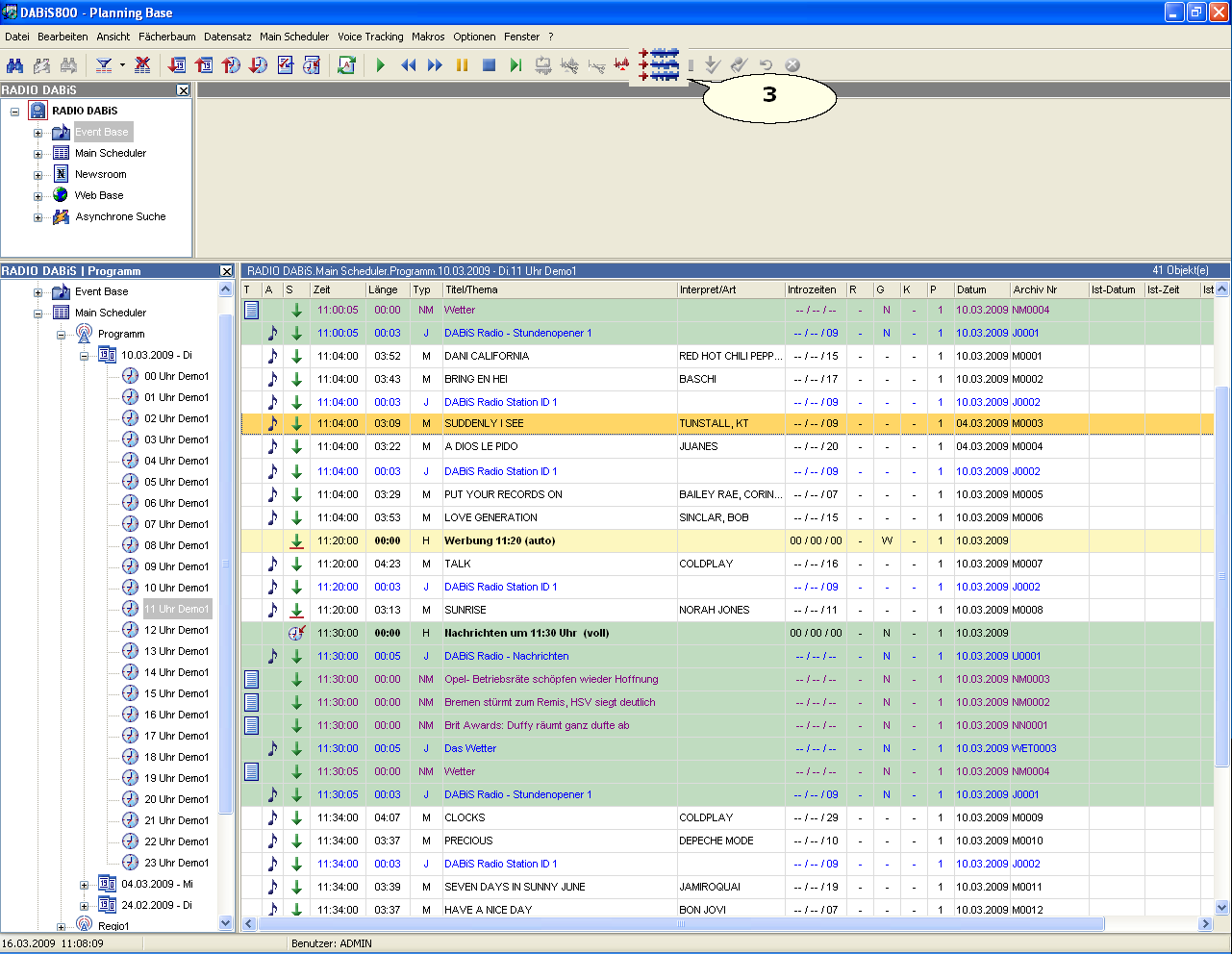Image resolution: width=1232 pixels, height=954 pixels.
Task: Select 12 Uhr Demo1 in program tree
Action: [176, 630]
